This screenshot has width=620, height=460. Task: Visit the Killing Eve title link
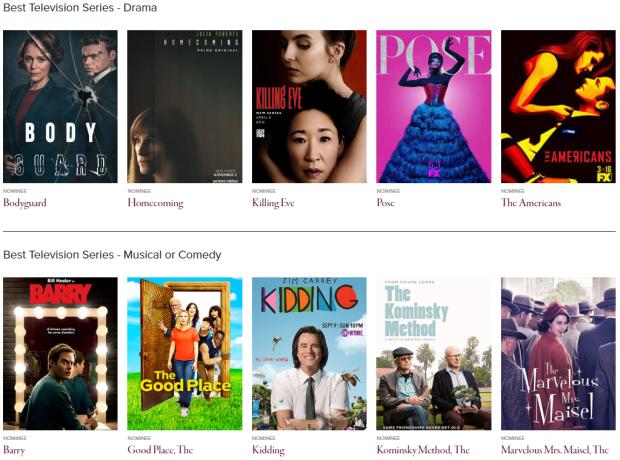click(x=273, y=203)
